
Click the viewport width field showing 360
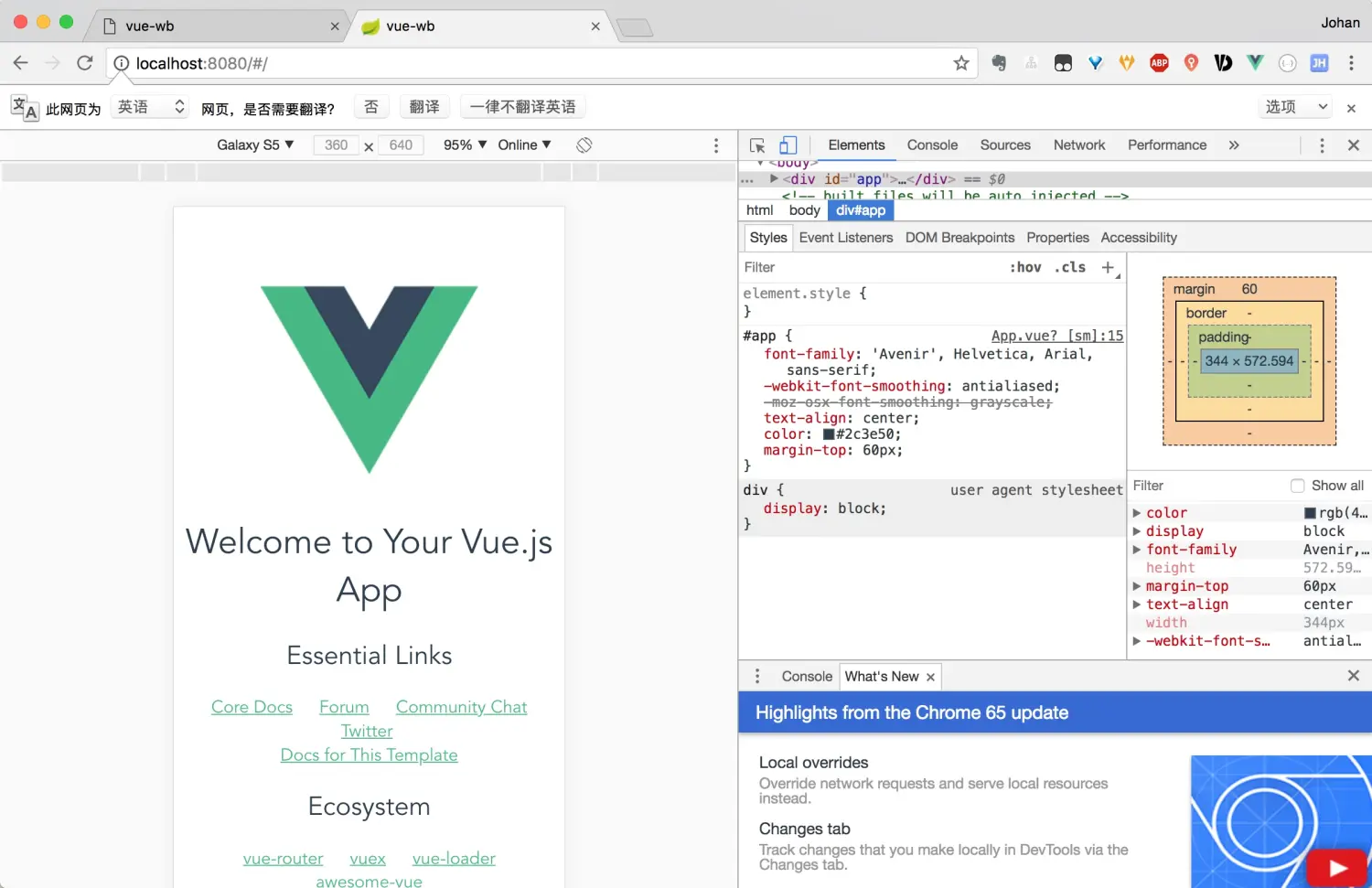point(336,144)
